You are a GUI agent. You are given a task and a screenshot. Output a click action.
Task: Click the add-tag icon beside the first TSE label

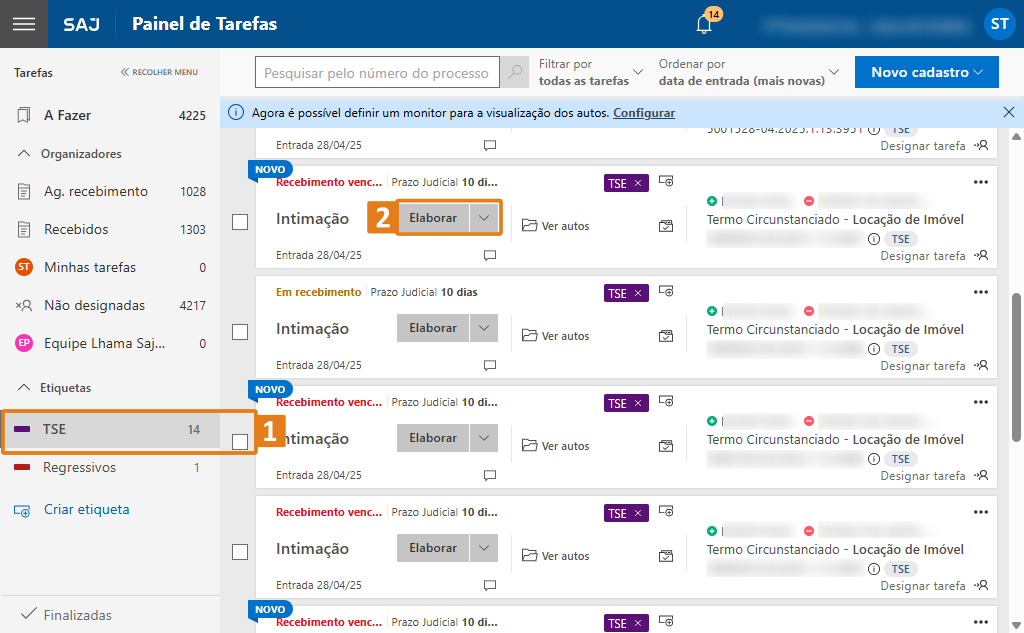pyautogui.click(x=666, y=181)
